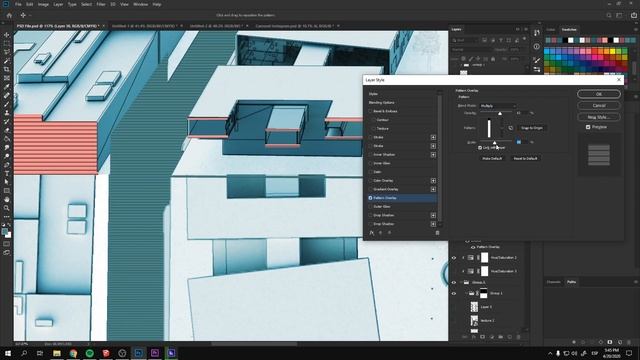Click create new group icon in Layers panel
This screenshot has height=360, width=640.
(x=500, y=337)
